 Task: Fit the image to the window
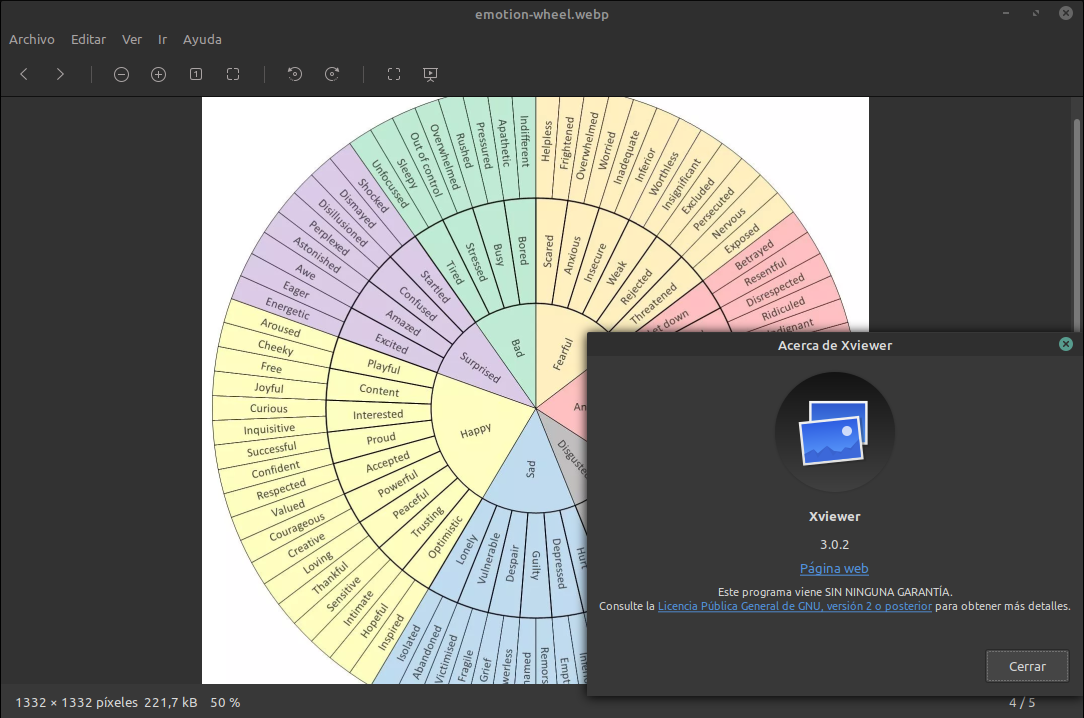(x=233, y=74)
